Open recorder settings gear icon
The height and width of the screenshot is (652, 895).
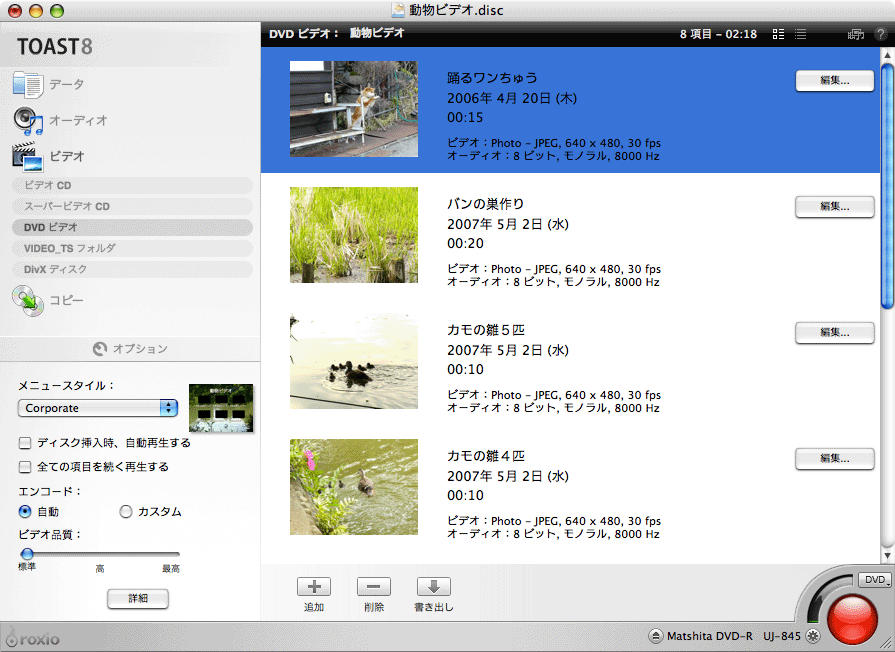[x=812, y=636]
